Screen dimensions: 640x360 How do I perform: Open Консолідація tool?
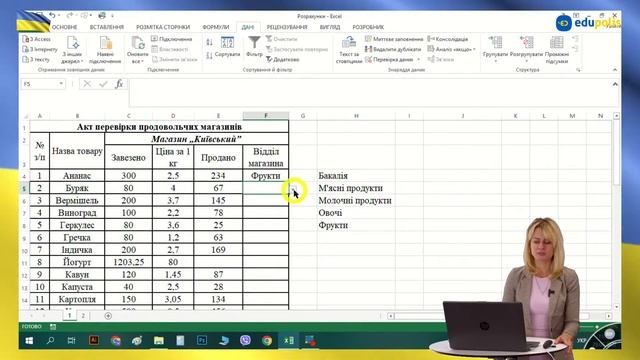(448, 39)
